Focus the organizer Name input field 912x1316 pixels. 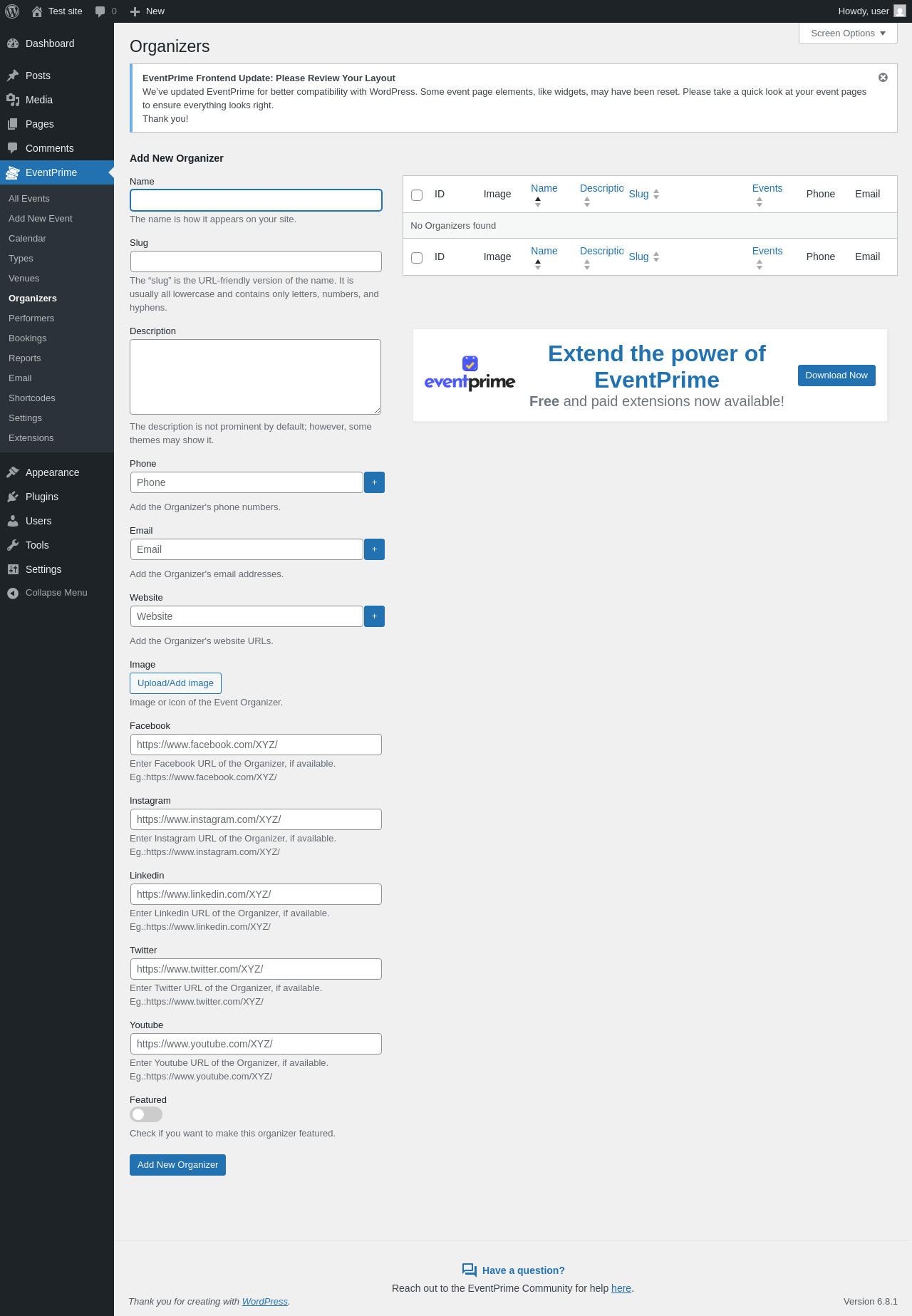pyautogui.click(x=256, y=200)
